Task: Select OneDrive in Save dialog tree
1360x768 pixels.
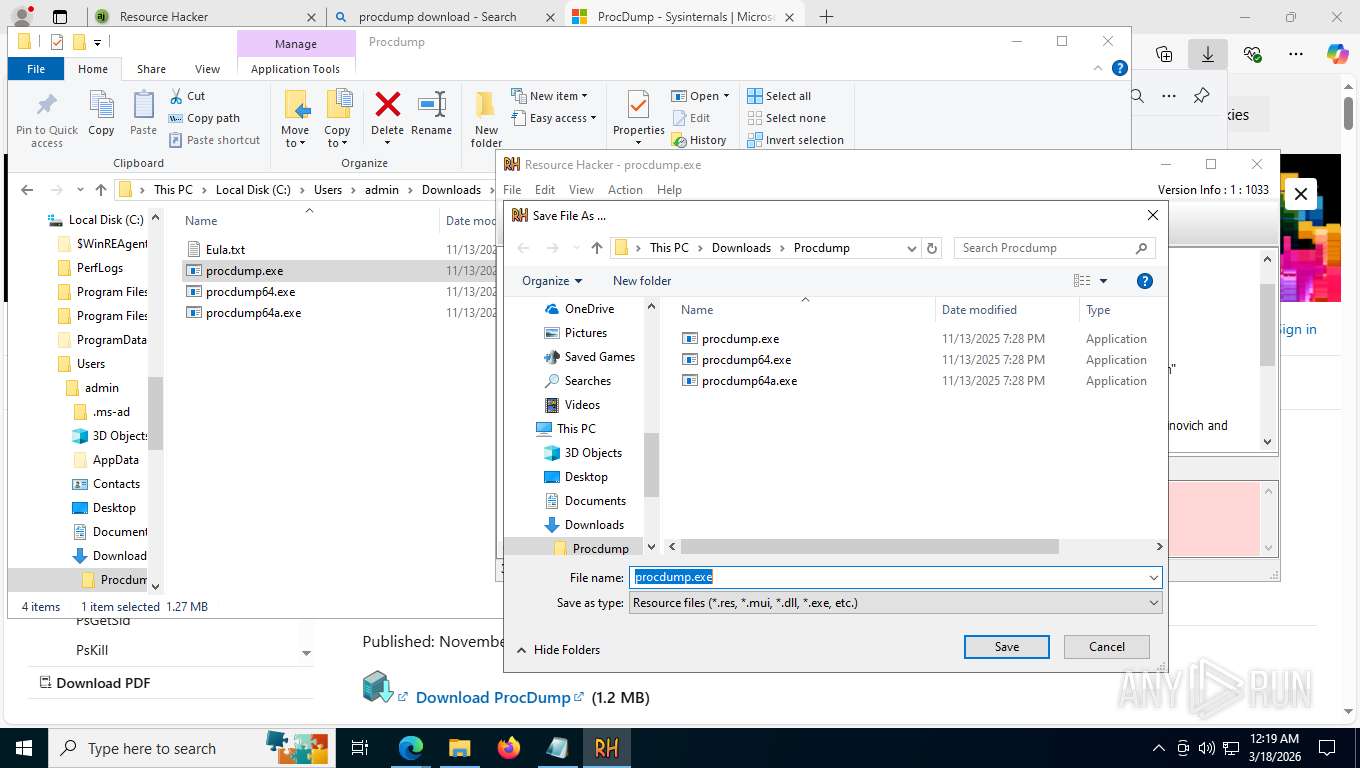Action: click(589, 309)
